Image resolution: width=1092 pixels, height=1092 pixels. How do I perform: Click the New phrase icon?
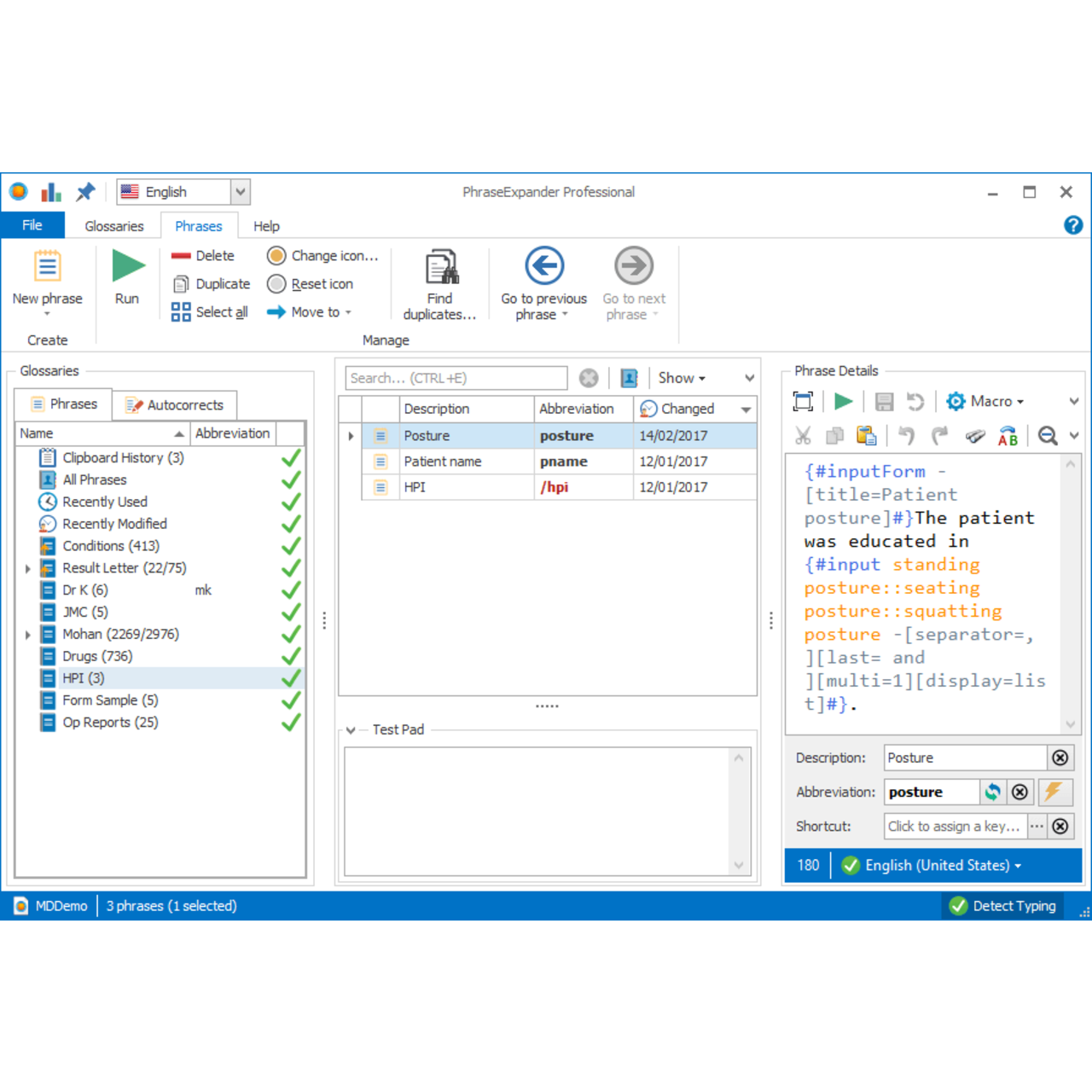(47, 266)
